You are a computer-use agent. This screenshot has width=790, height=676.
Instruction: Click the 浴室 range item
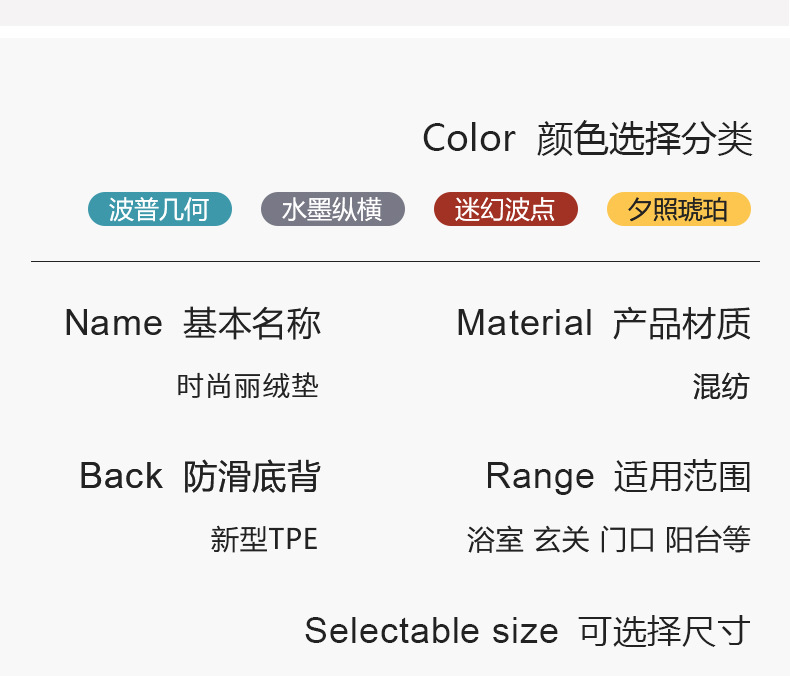tap(495, 540)
